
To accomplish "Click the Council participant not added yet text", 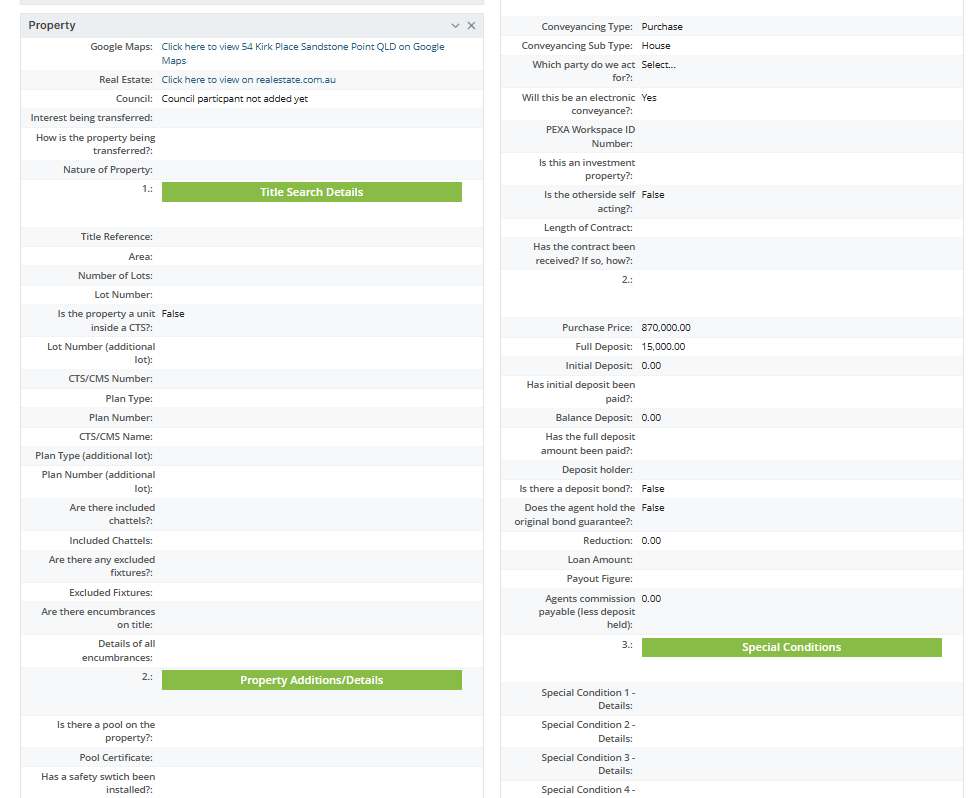I will (x=234, y=99).
